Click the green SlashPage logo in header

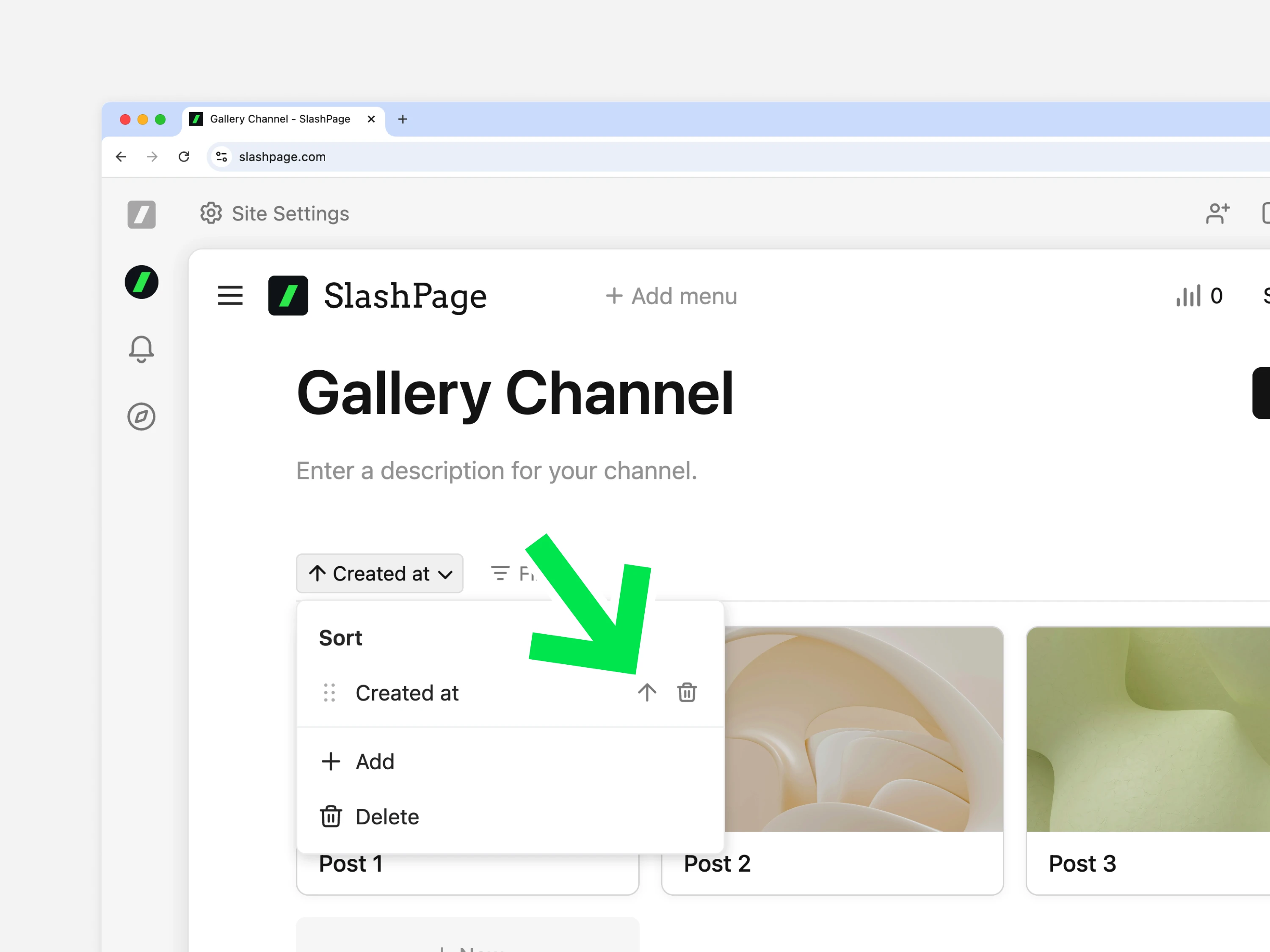pyautogui.click(x=288, y=295)
